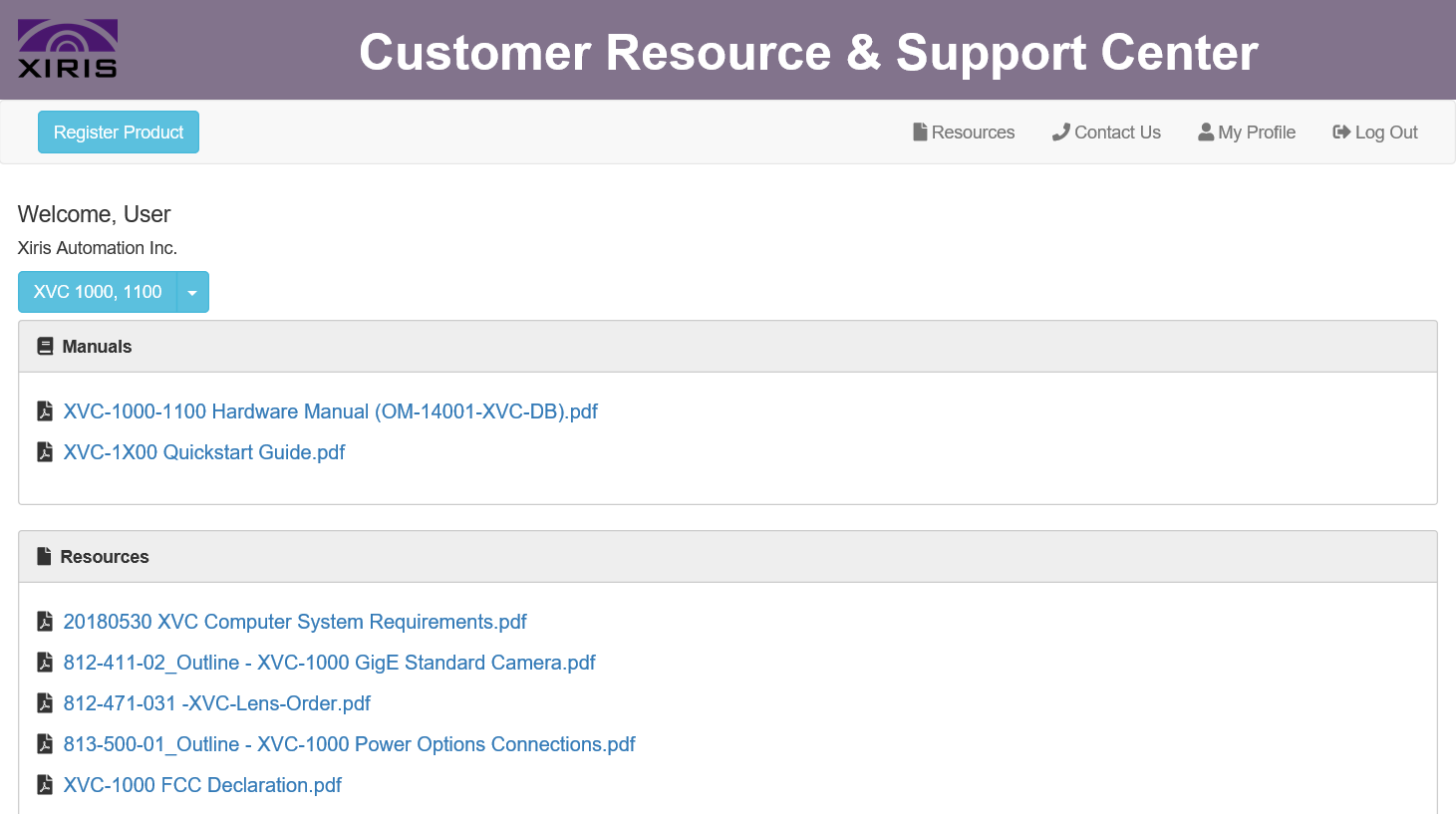Select Contact Us from the navigation bar

click(1117, 132)
